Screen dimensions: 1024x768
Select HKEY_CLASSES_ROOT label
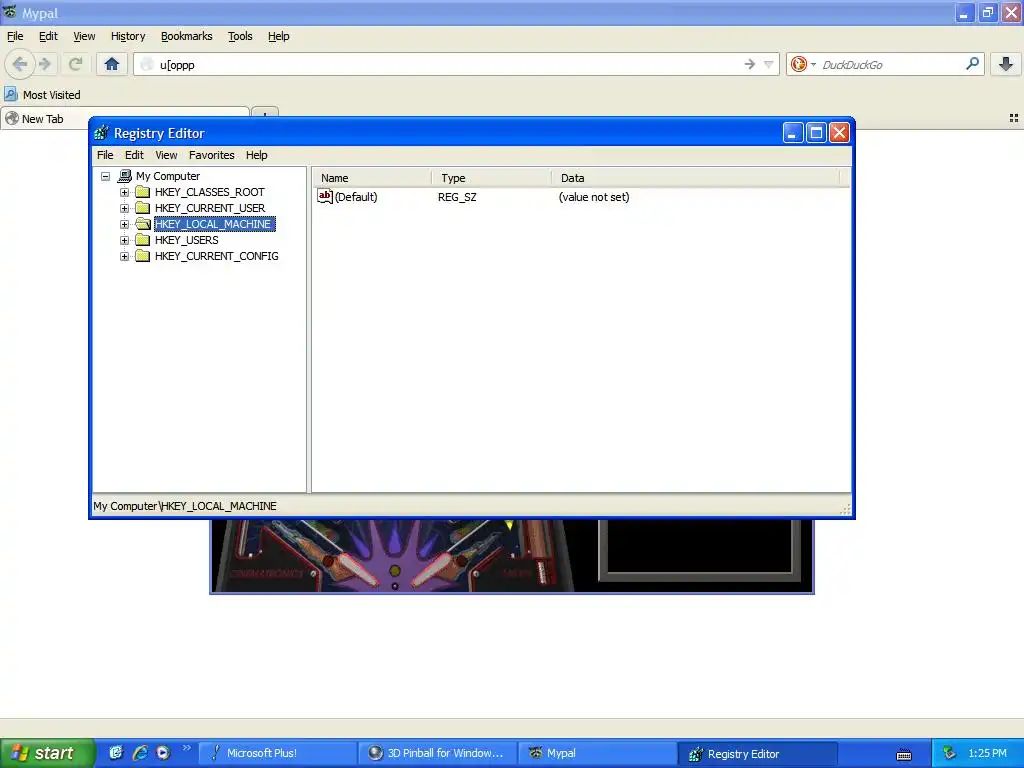coord(210,192)
